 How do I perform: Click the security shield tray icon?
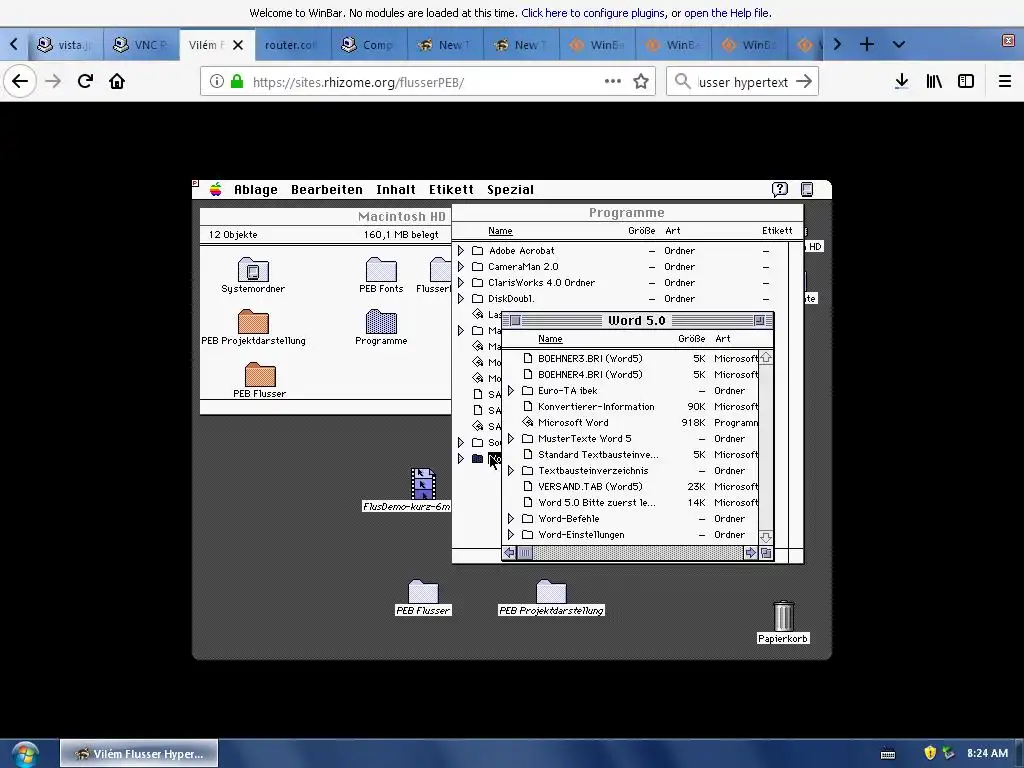point(930,753)
